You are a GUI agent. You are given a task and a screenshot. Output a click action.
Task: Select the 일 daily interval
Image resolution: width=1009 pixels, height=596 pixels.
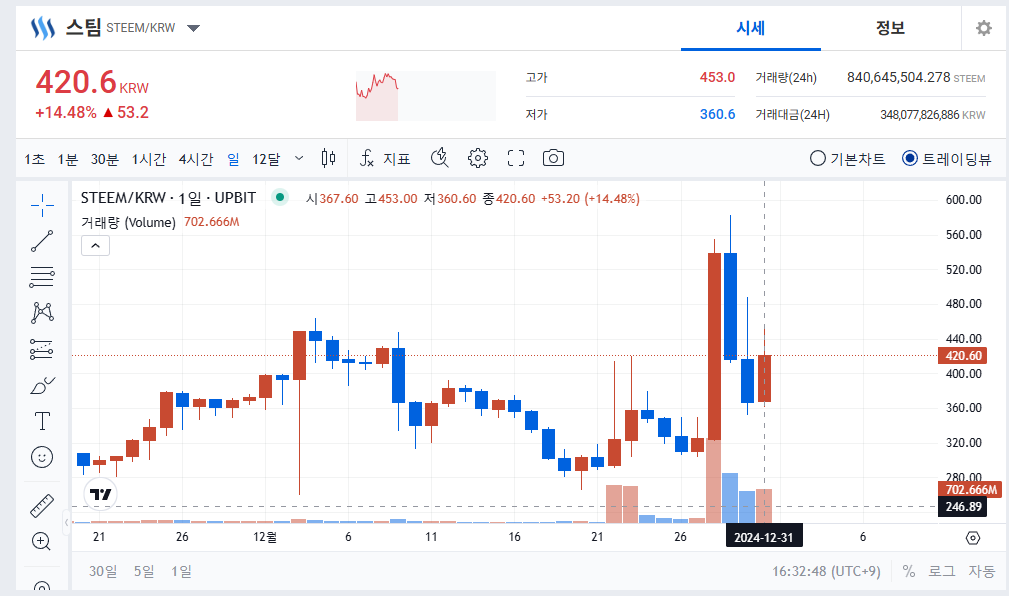[234, 159]
